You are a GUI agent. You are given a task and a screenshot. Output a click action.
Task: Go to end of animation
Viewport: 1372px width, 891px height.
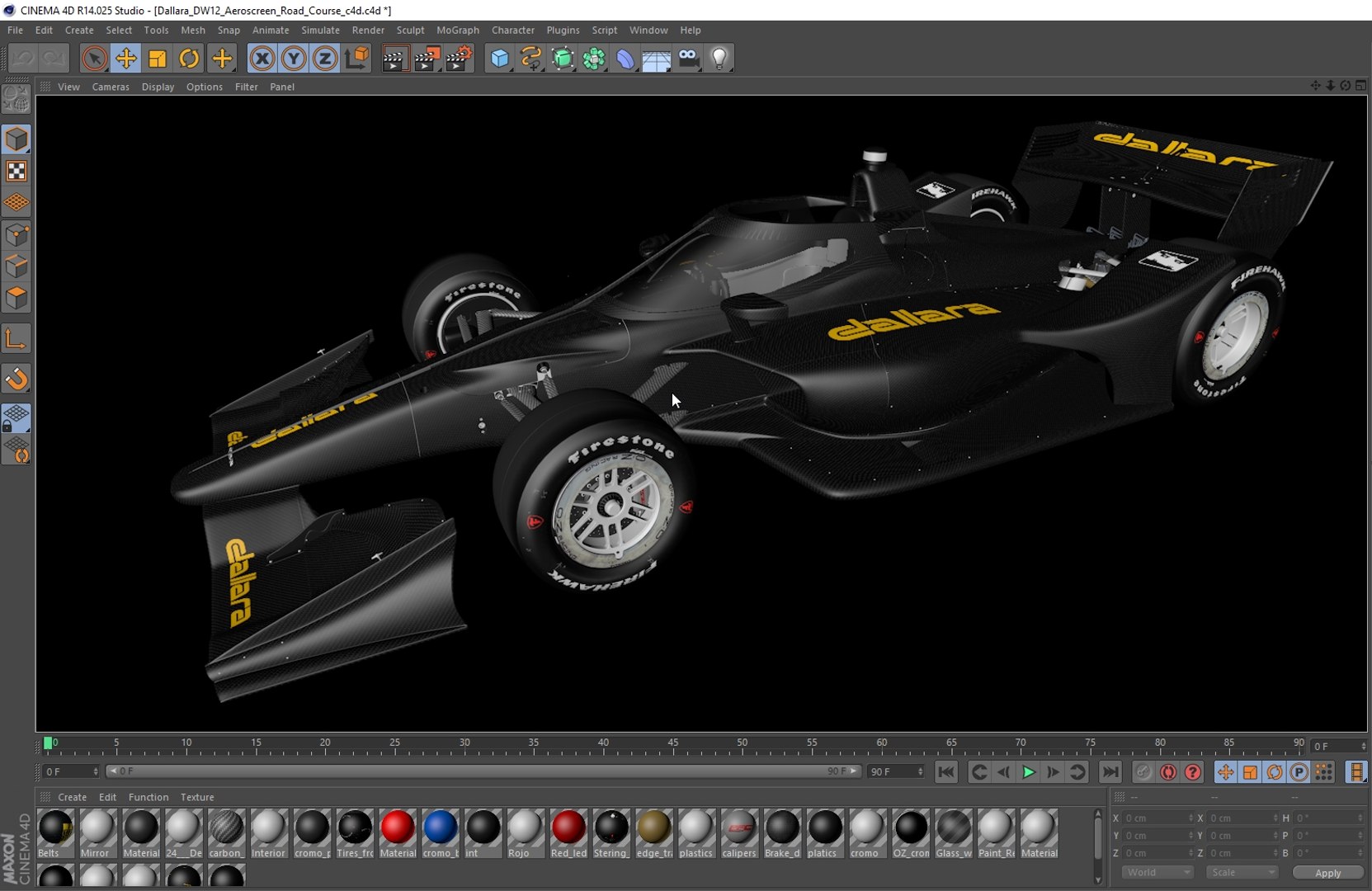tap(1110, 772)
